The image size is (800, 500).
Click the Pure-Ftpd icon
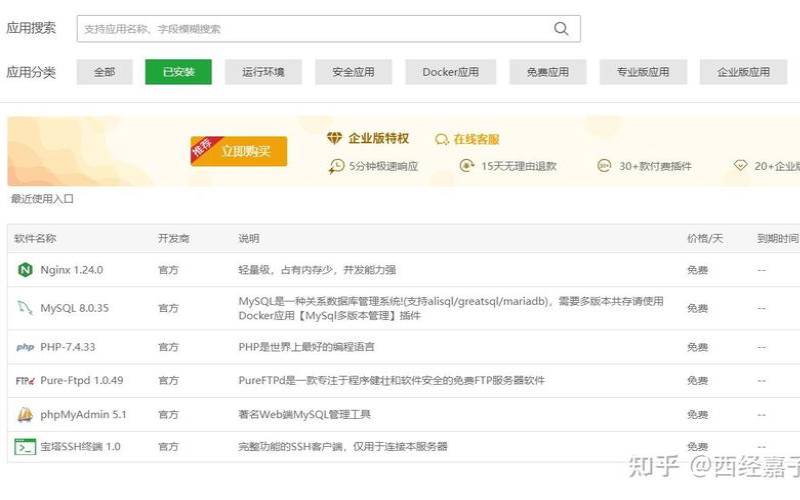25,381
